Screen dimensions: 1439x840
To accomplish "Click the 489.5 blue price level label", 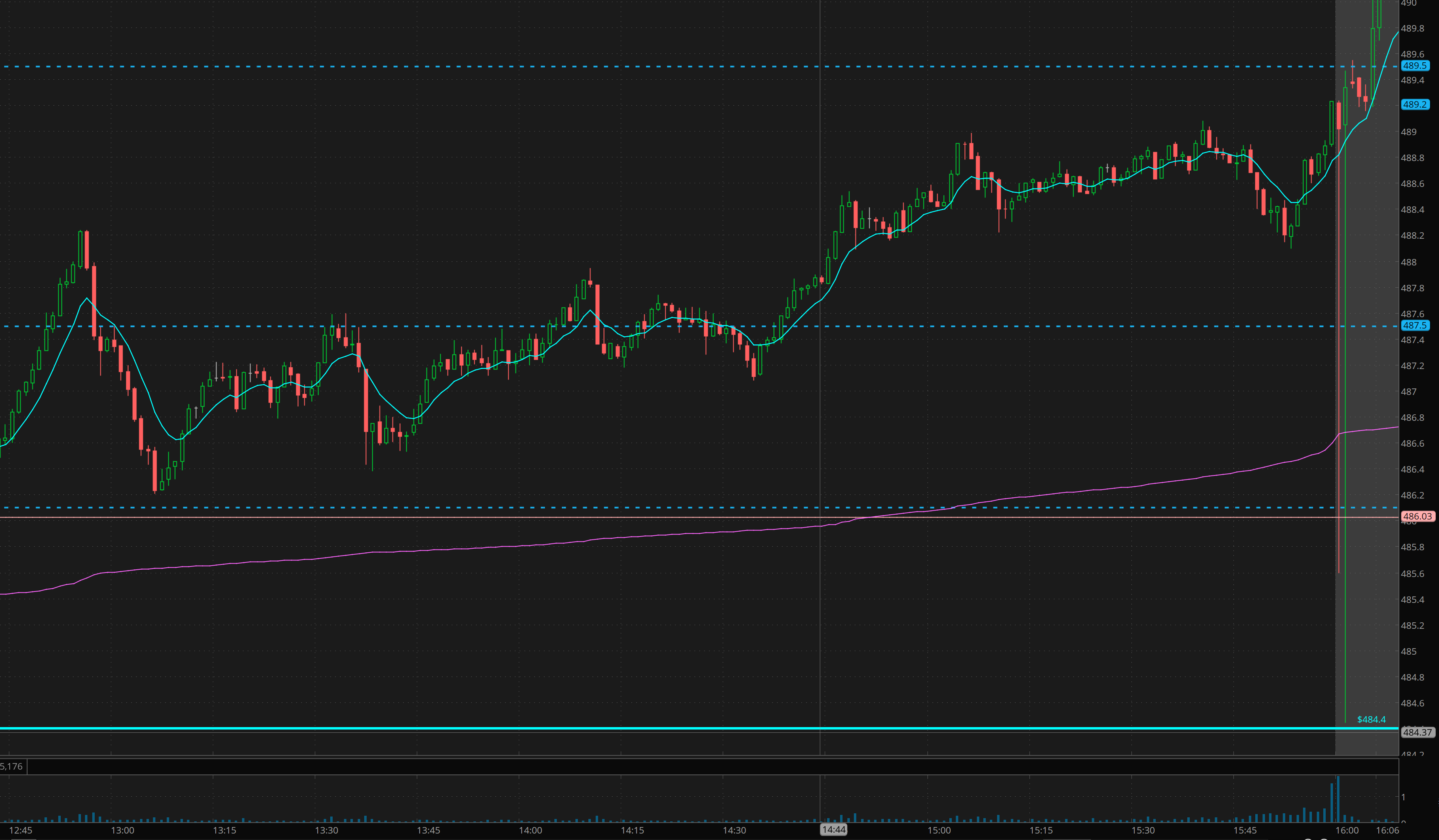I will [x=1415, y=66].
